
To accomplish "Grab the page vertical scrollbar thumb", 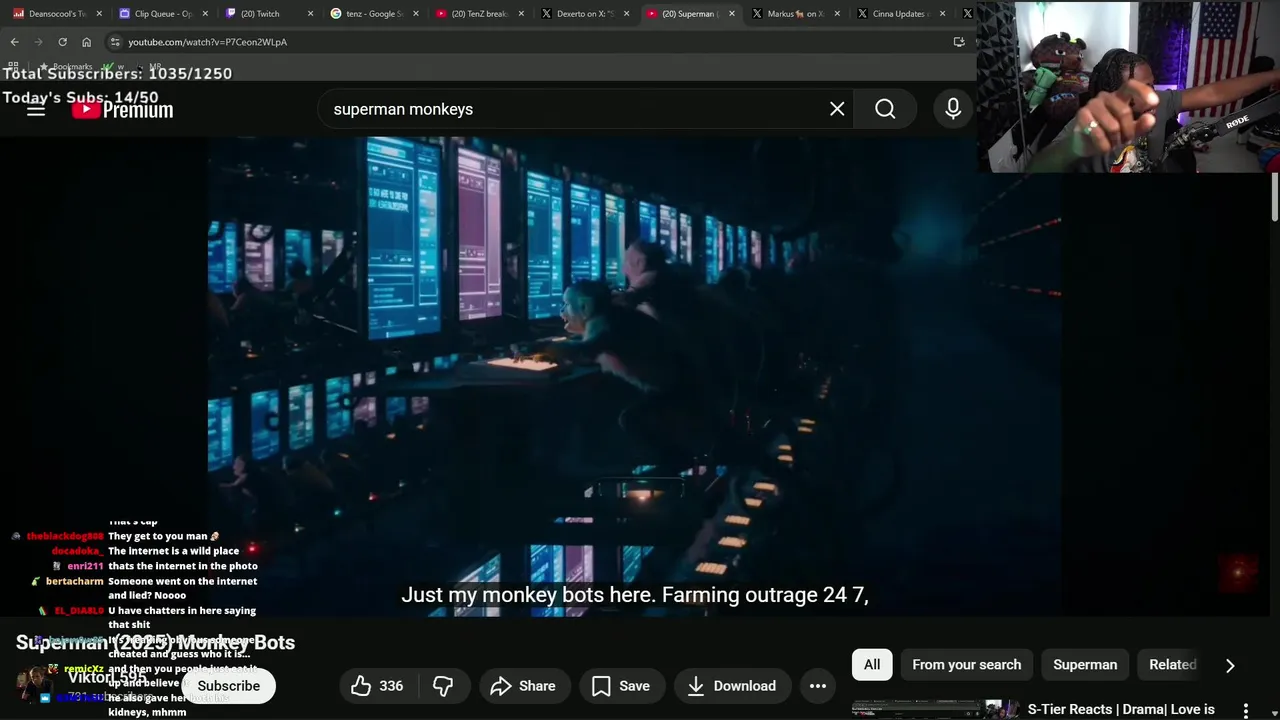I will click(x=1274, y=198).
